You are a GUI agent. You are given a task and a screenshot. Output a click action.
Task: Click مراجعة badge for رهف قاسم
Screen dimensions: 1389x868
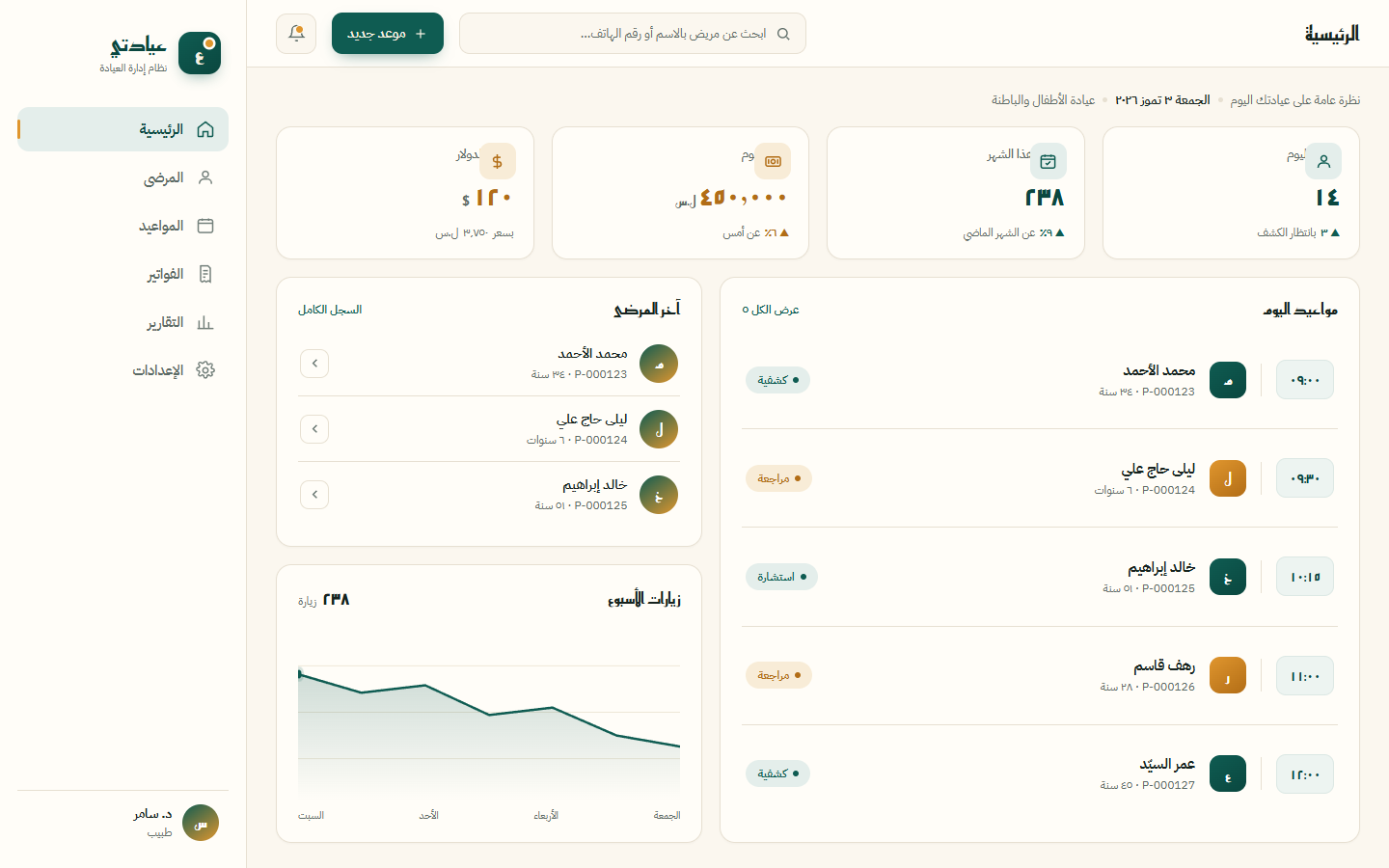pos(778,675)
